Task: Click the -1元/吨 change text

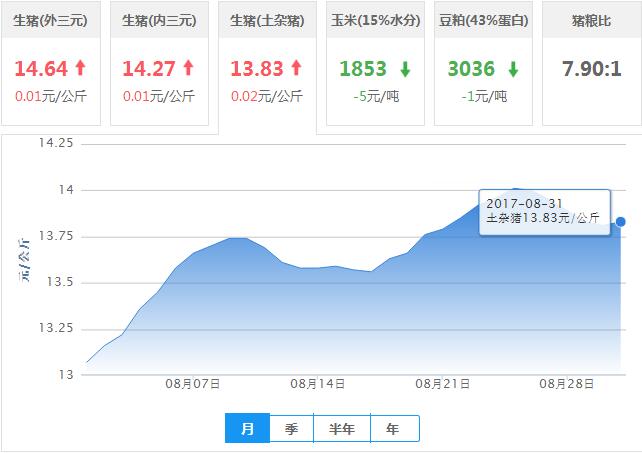Action: (484, 96)
